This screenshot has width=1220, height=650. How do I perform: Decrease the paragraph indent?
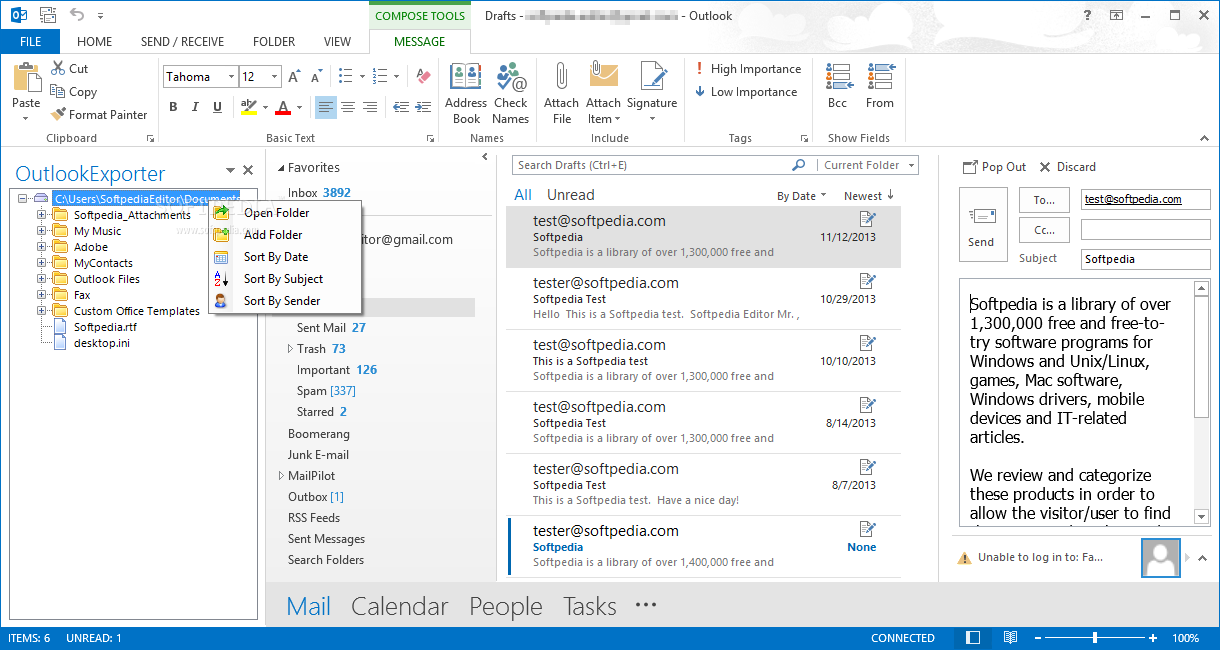click(401, 107)
